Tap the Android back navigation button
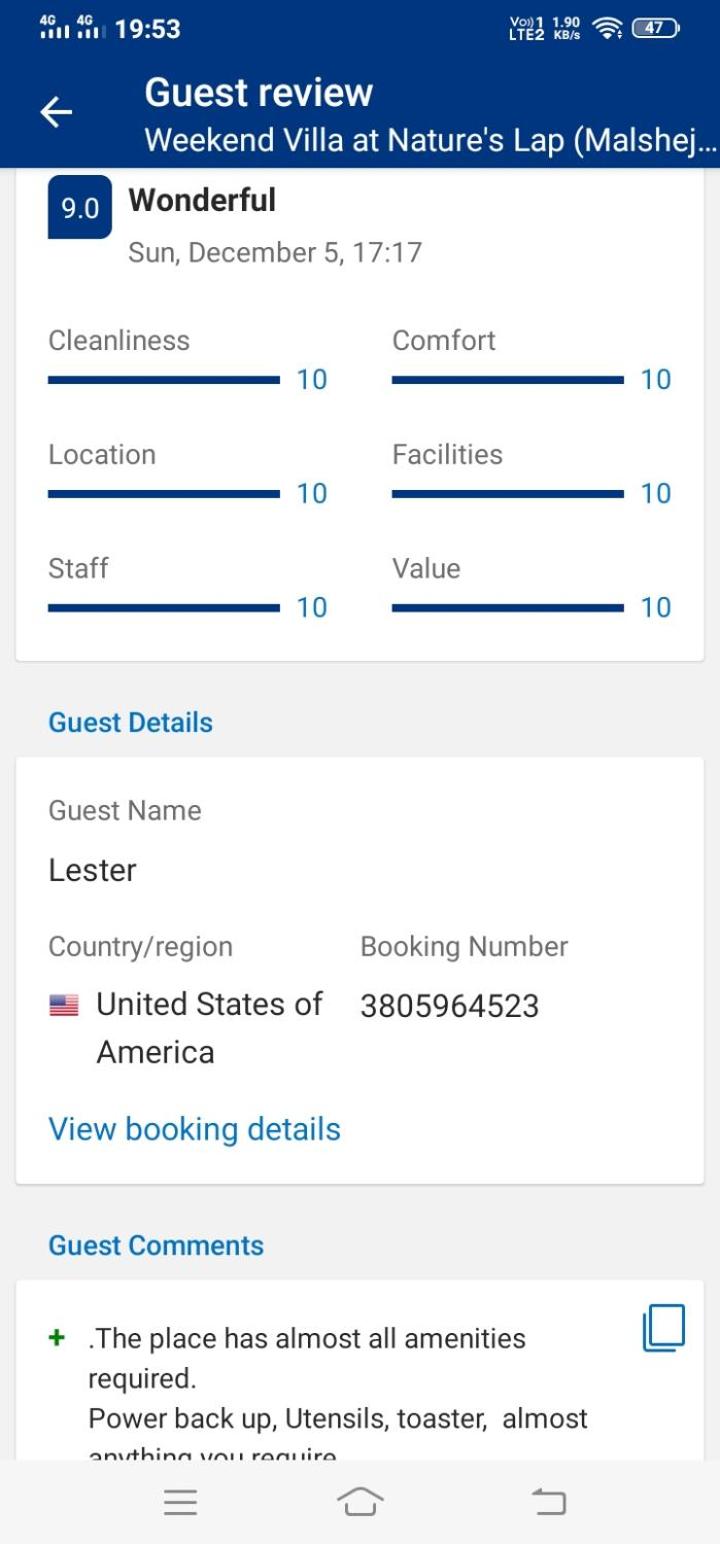 coord(548,1502)
